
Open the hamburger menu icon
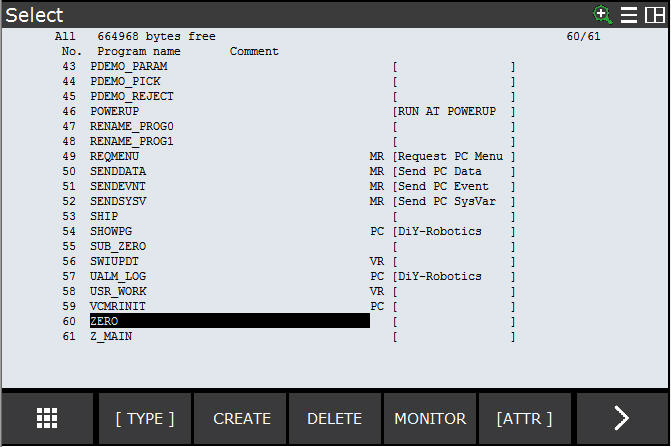pos(629,14)
